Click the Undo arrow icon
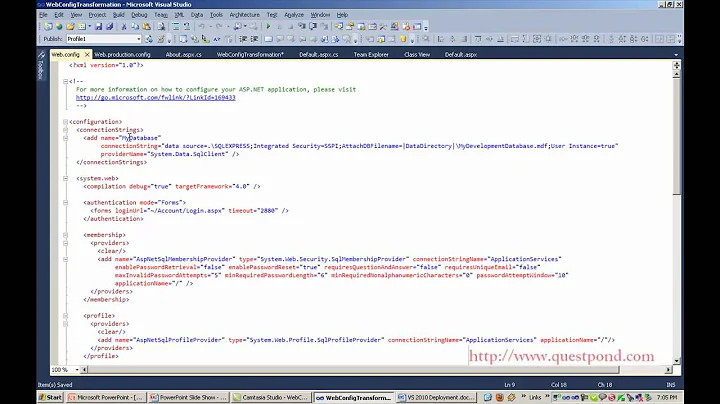Screen dimensions: 720x404 click(202, 27)
